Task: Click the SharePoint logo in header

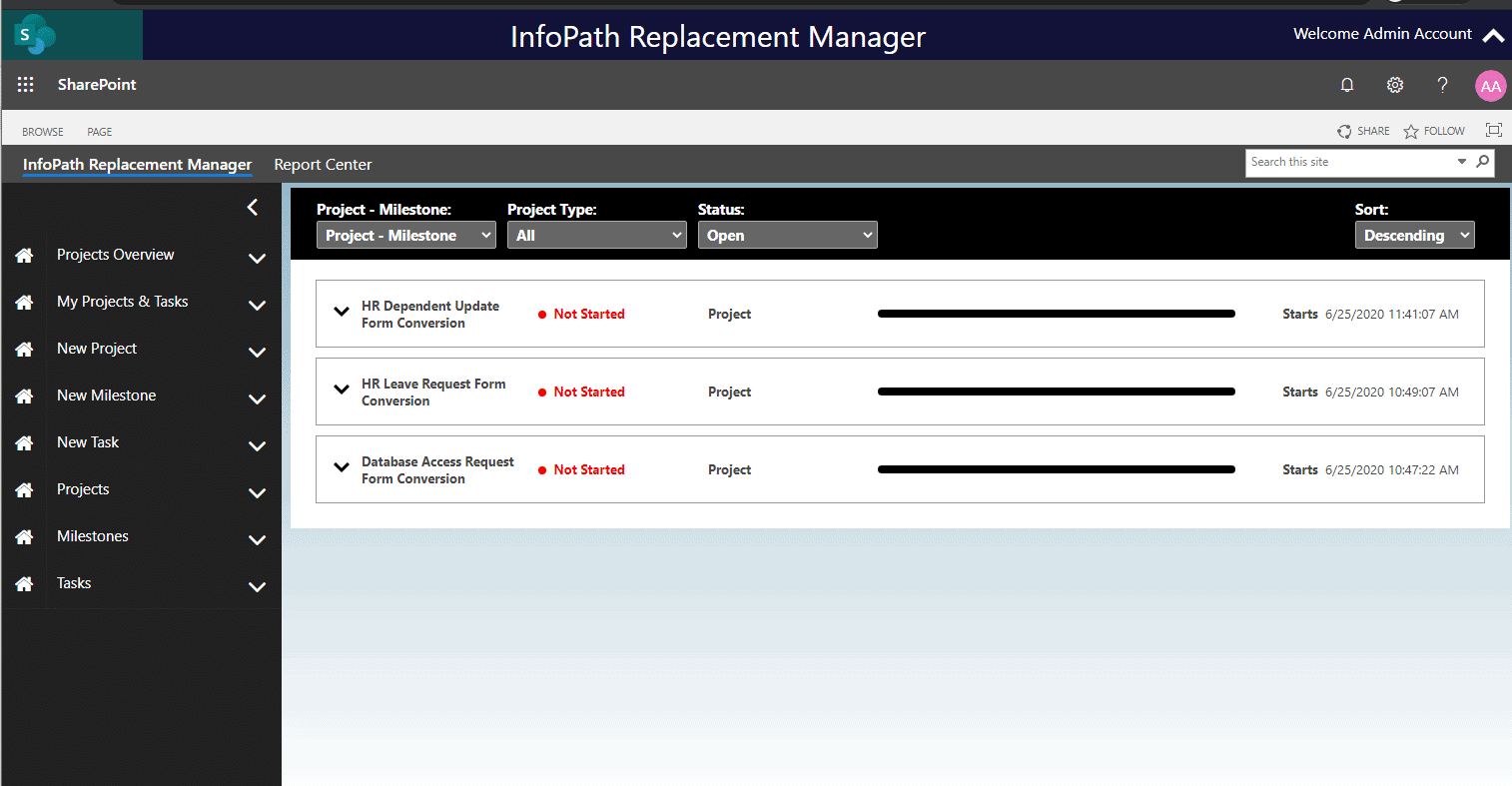Action: 35,36
